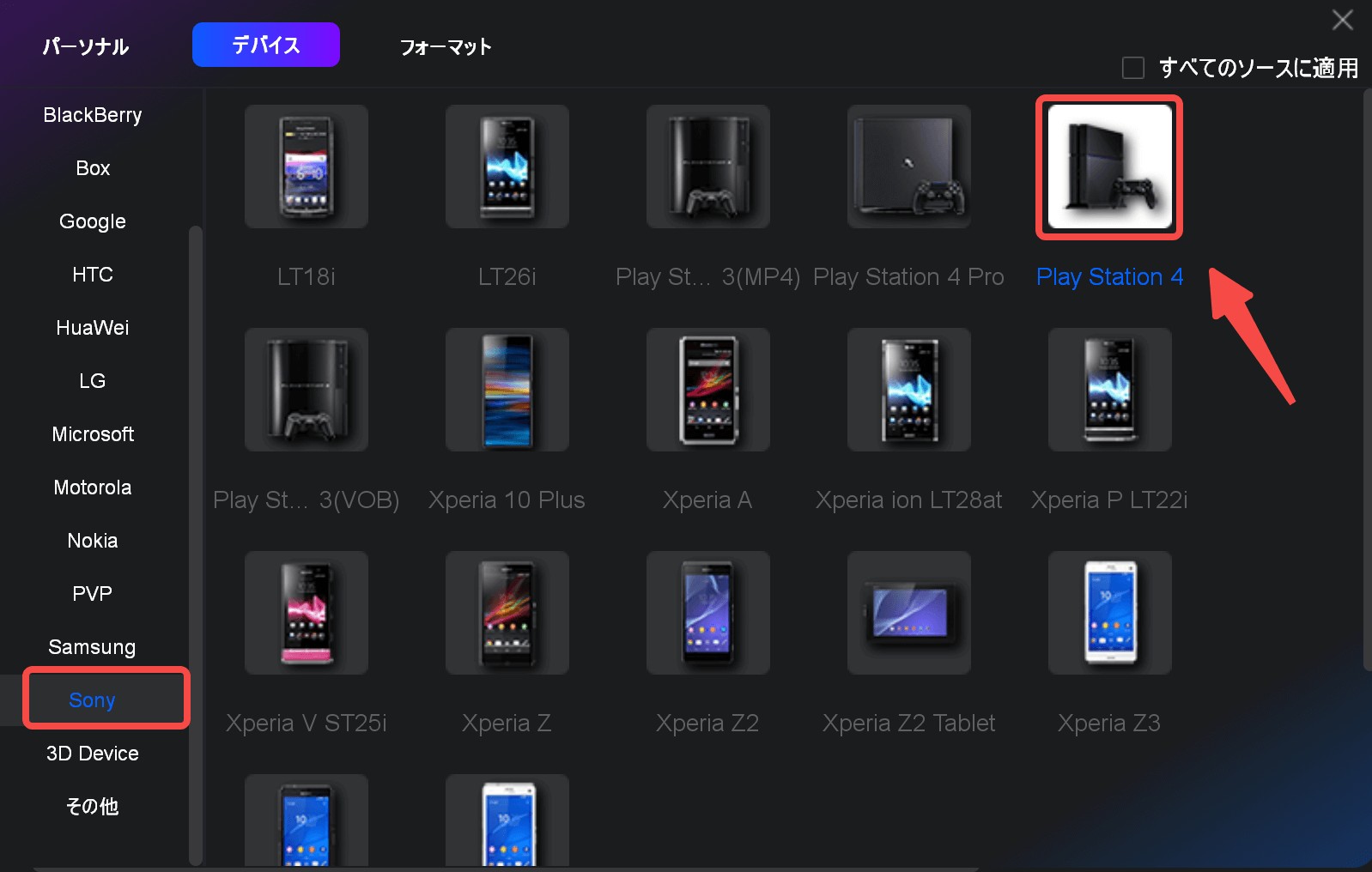The width and height of the screenshot is (1372, 872).
Task: Select the LT26i device thumbnail
Action: pos(507,167)
